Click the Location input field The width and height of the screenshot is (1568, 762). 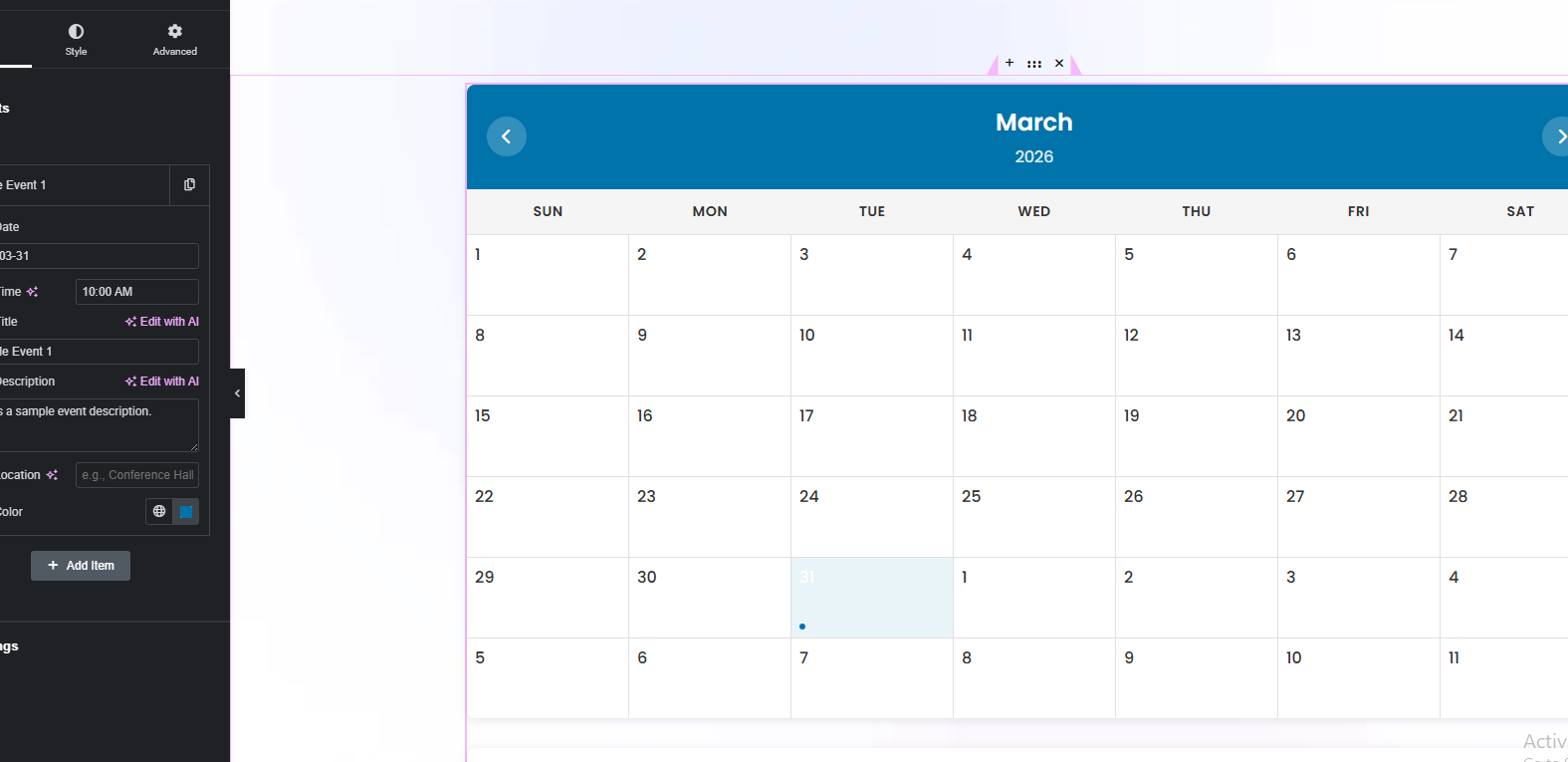click(x=136, y=475)
